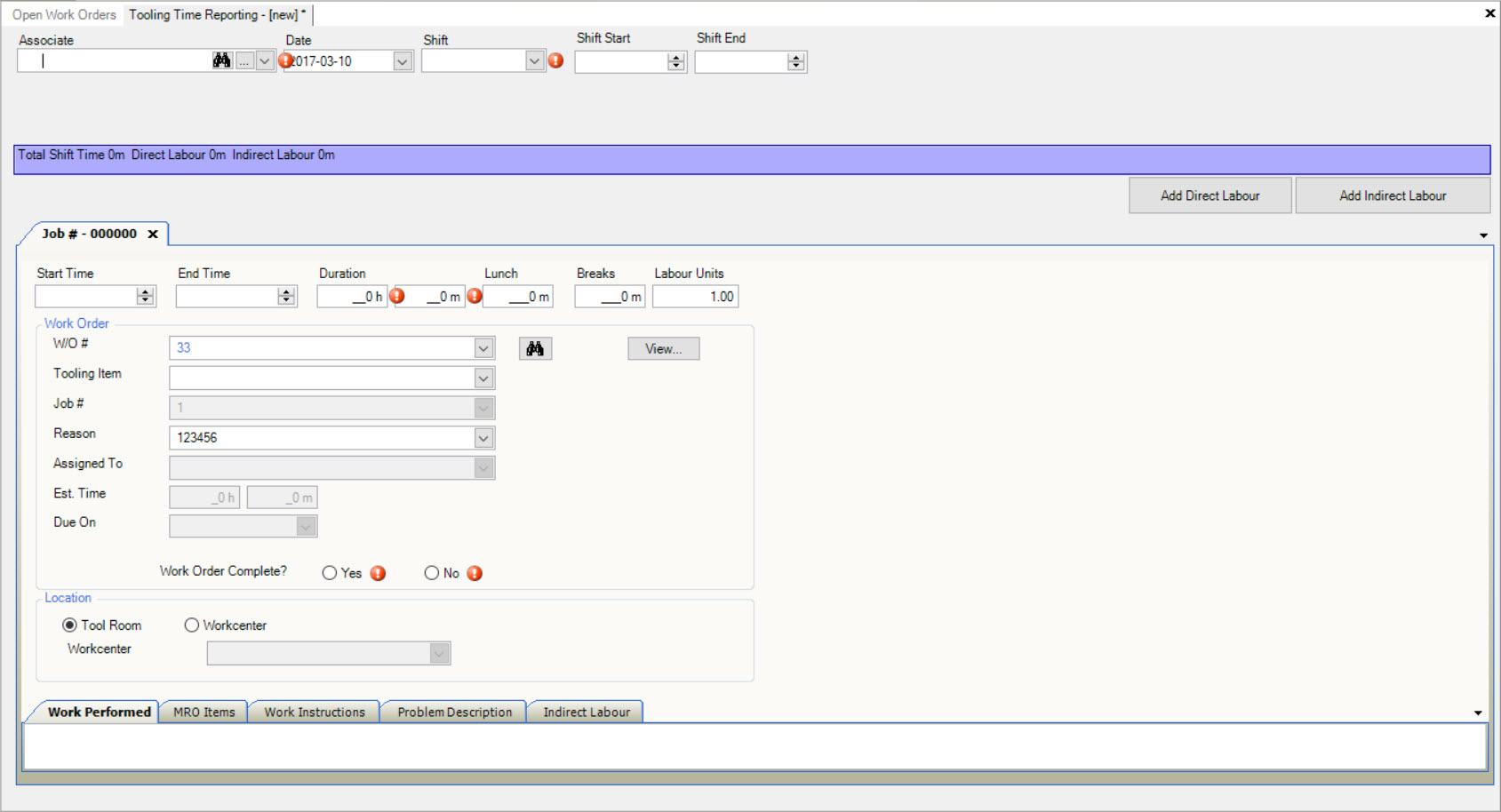Expand the Reason dropdown

pyautogui.click(x=483, y=438)
